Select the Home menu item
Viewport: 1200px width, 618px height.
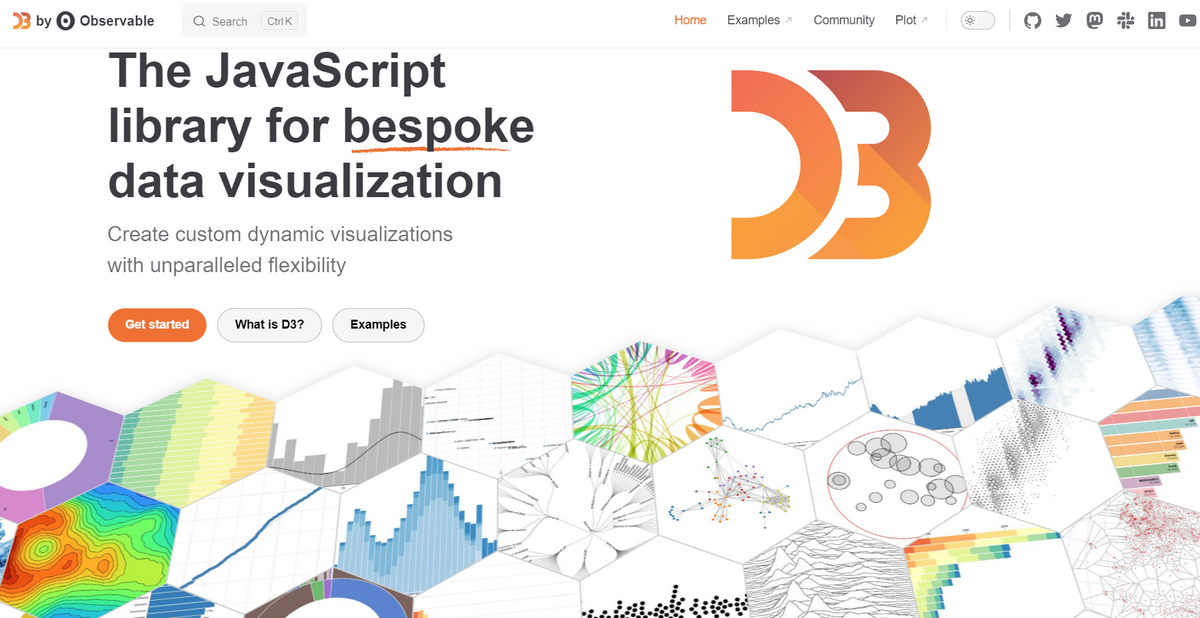click(690, 20)
